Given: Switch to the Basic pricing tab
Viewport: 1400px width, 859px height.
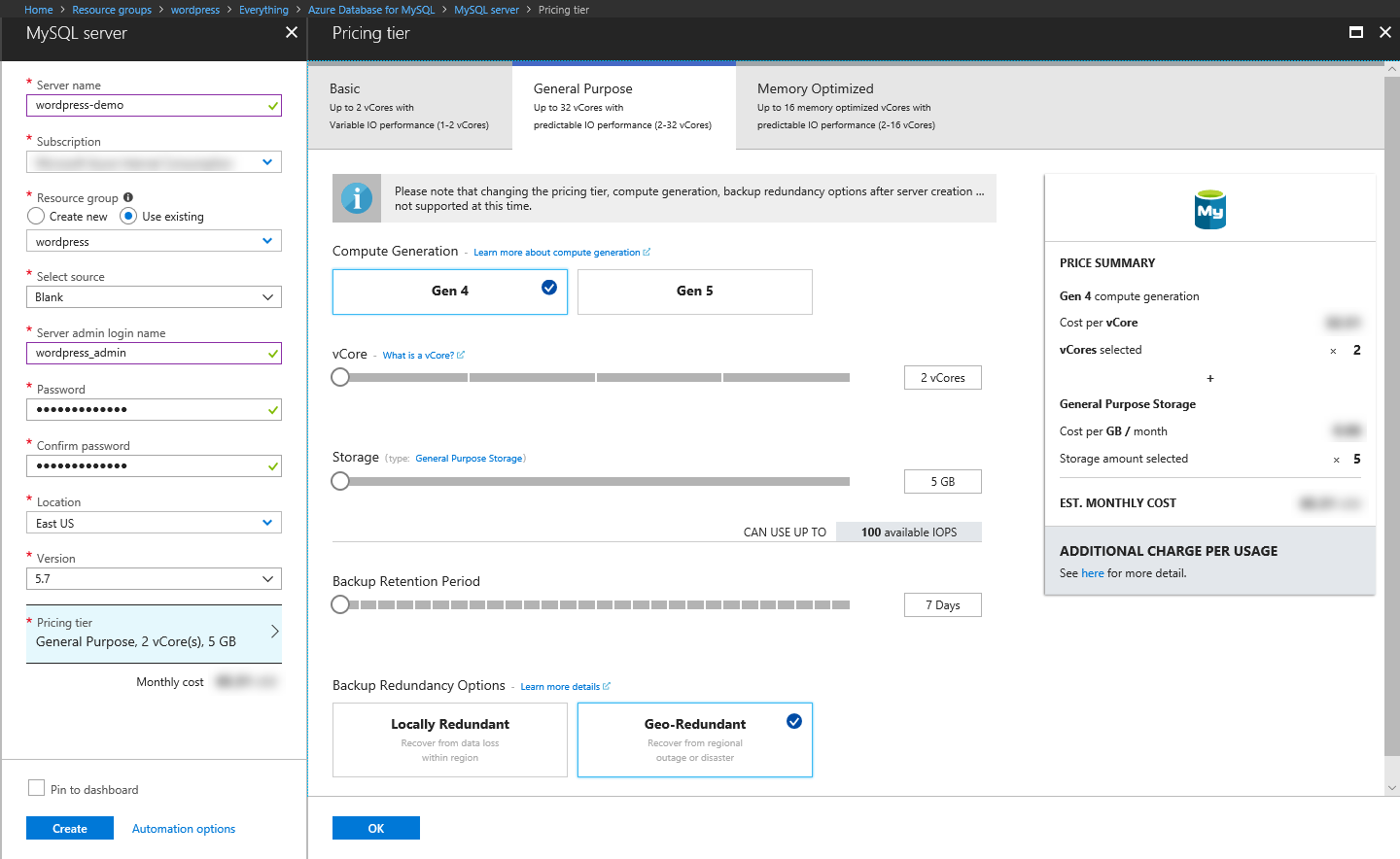Looking at the screenshot, I should [409, 106].
